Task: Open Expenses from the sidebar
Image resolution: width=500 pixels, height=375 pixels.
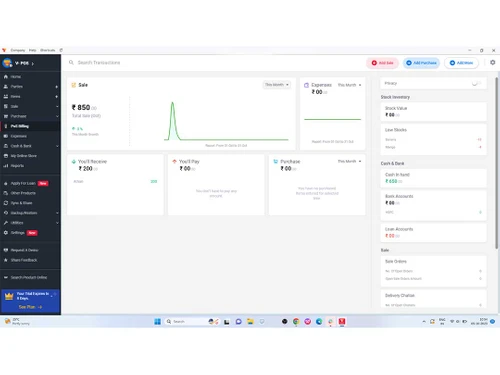Action: click(18, 136)
